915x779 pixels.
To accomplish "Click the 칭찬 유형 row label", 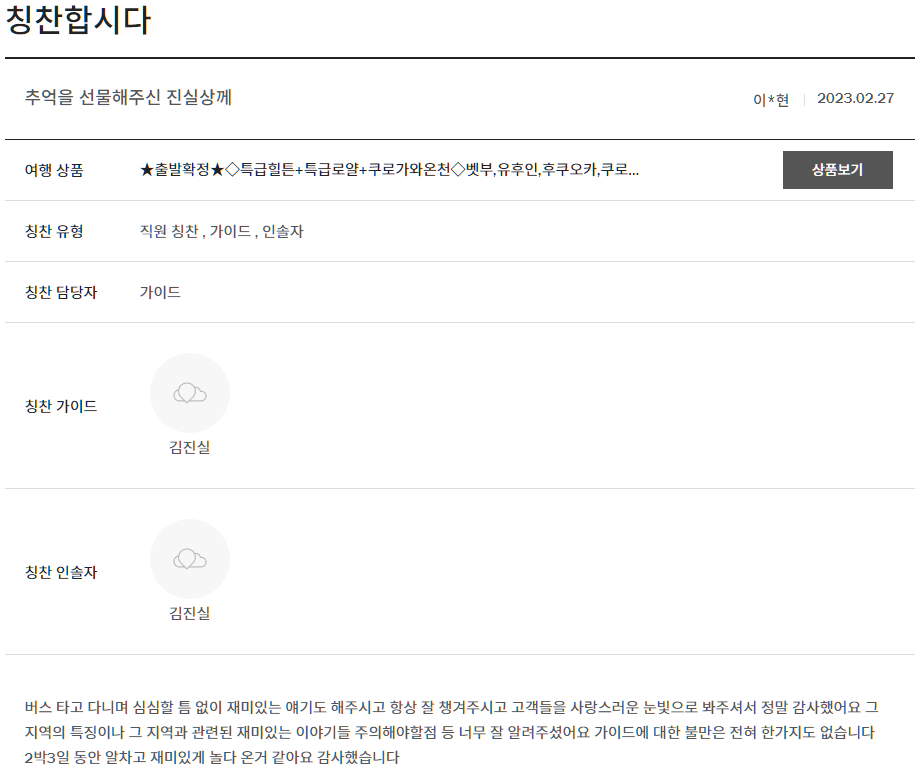I will click(x=54, y=232).
